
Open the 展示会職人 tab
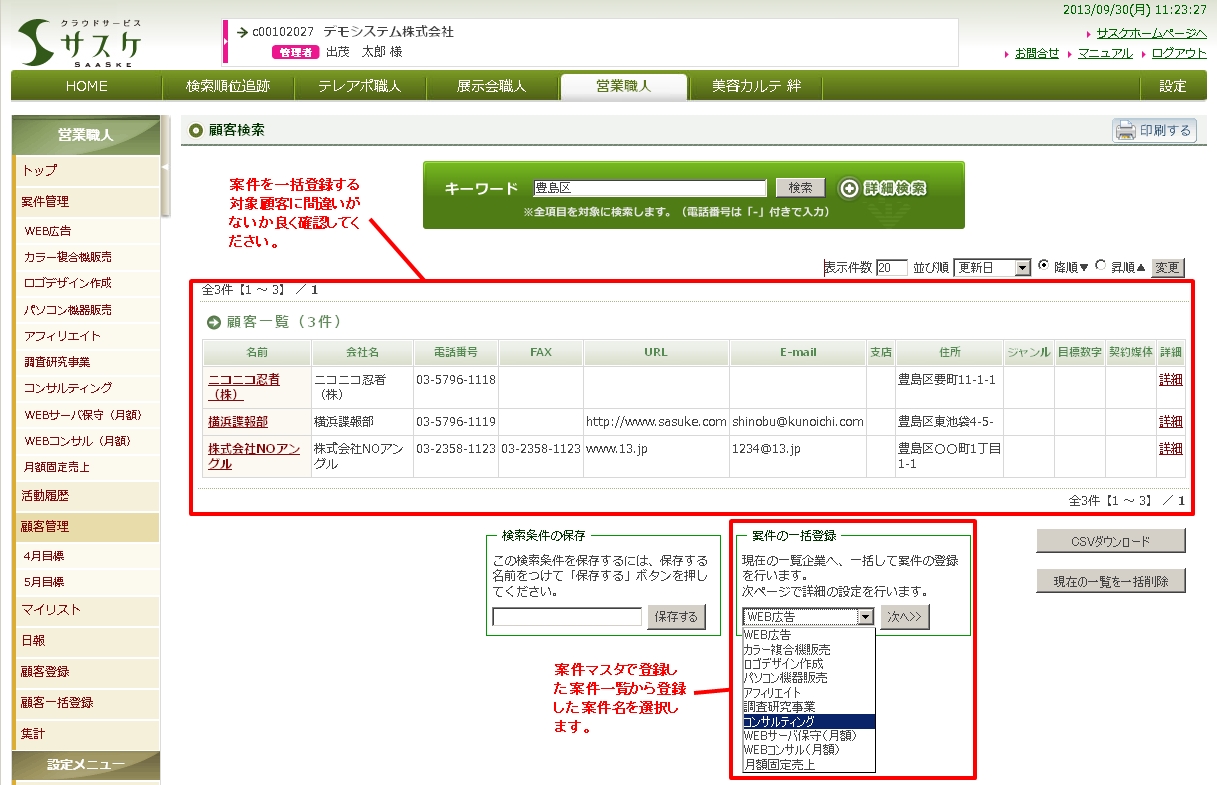point(491,86)
